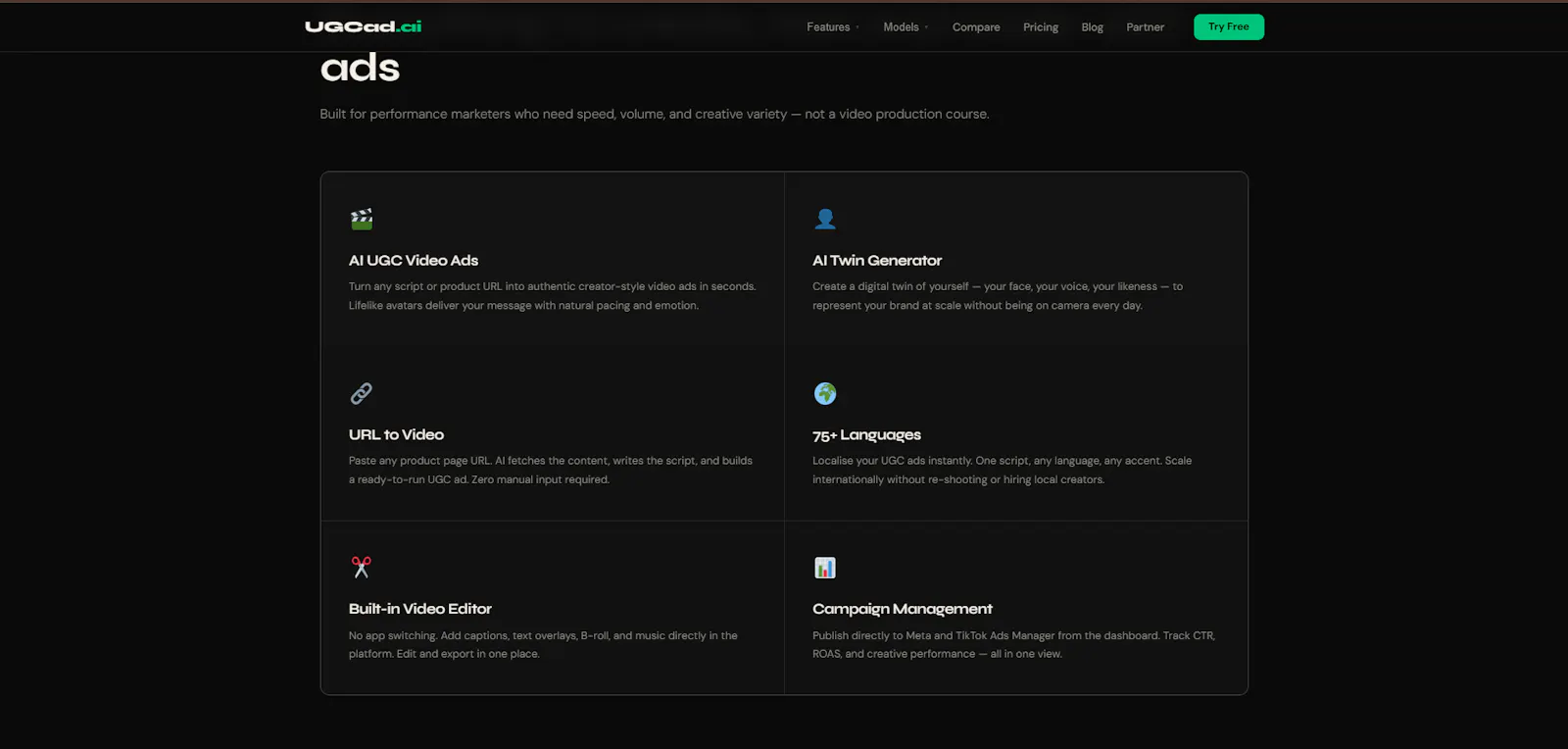Viewport: 1568px width, 749px height.
Task: Click the scissors icon for Built-in Video Editor
Action: (x=362, y=568)
